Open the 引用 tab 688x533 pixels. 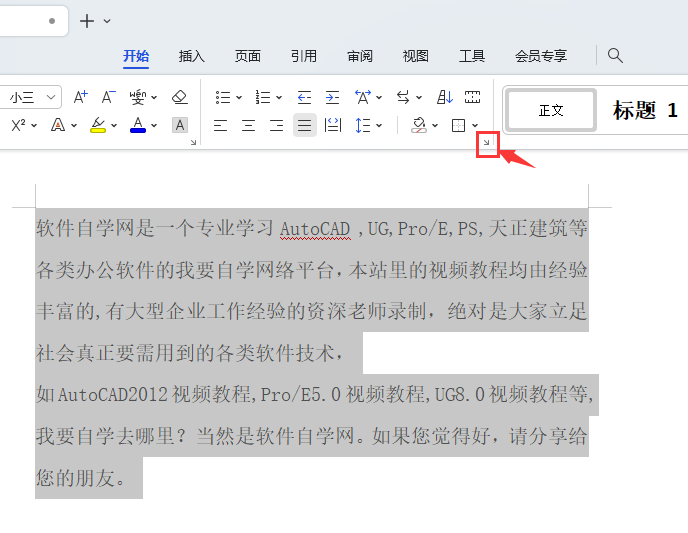pos(304,56)
